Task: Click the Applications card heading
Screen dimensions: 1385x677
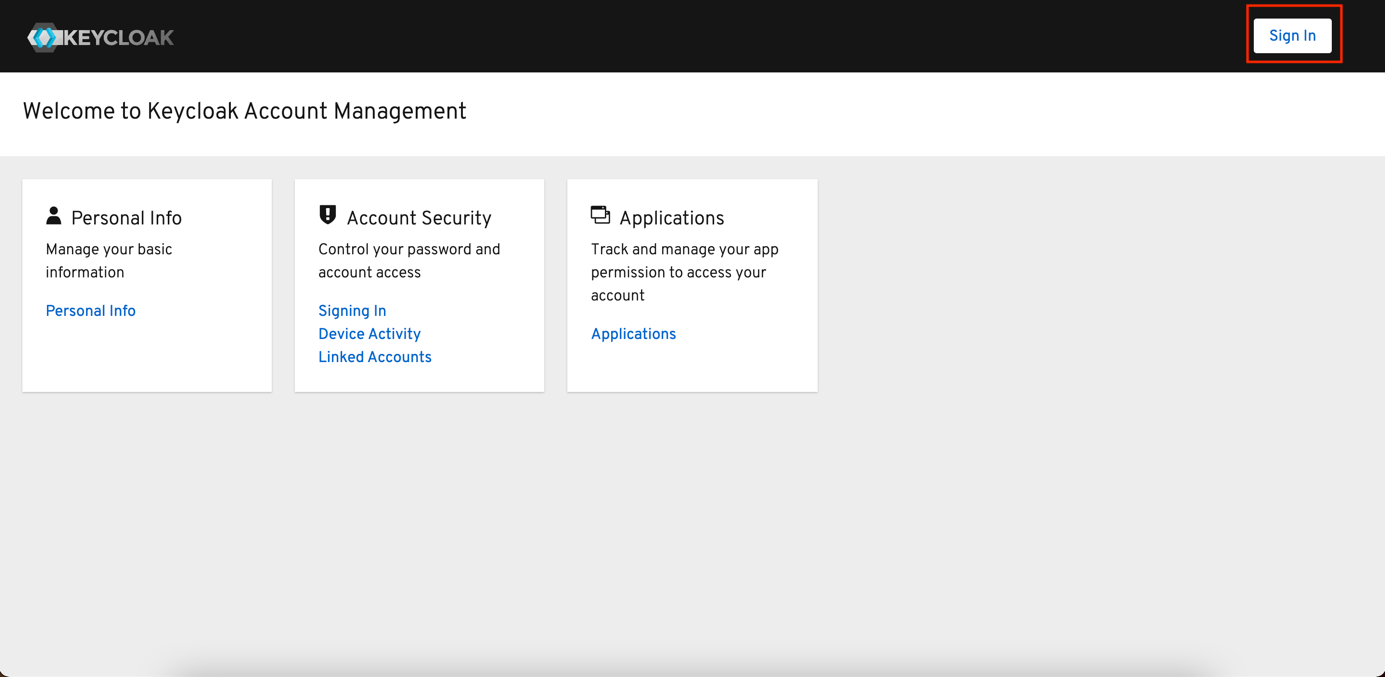Action: (671, 218)
